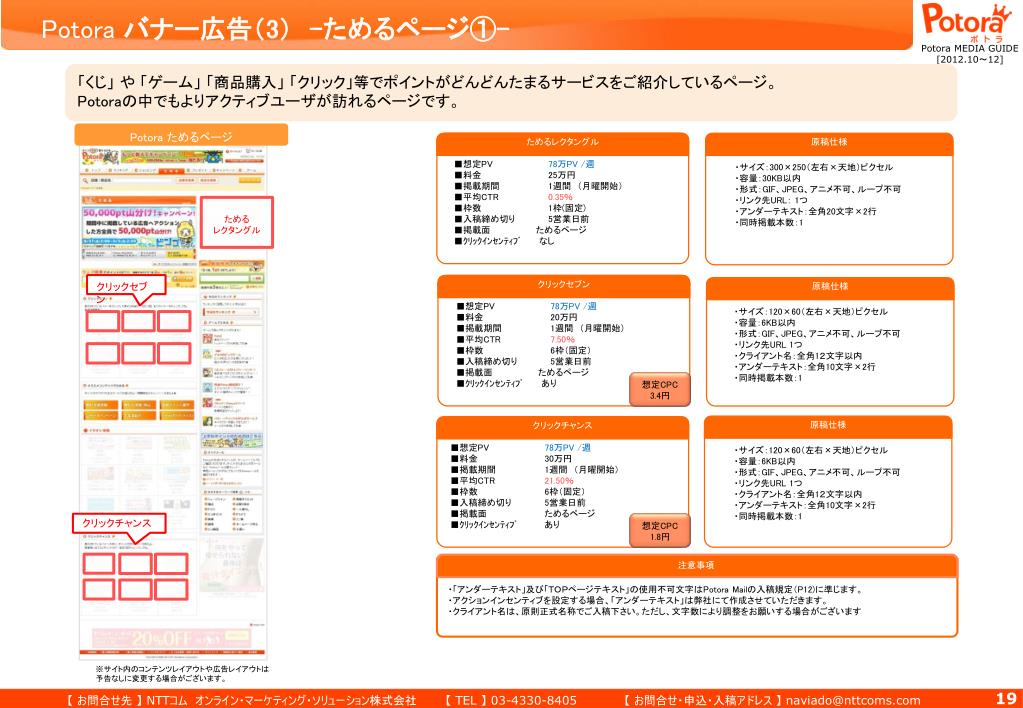Select the "30万円" price value
Image resolution: width=1023 pixels, height=708 pixels.
[558, 459]
